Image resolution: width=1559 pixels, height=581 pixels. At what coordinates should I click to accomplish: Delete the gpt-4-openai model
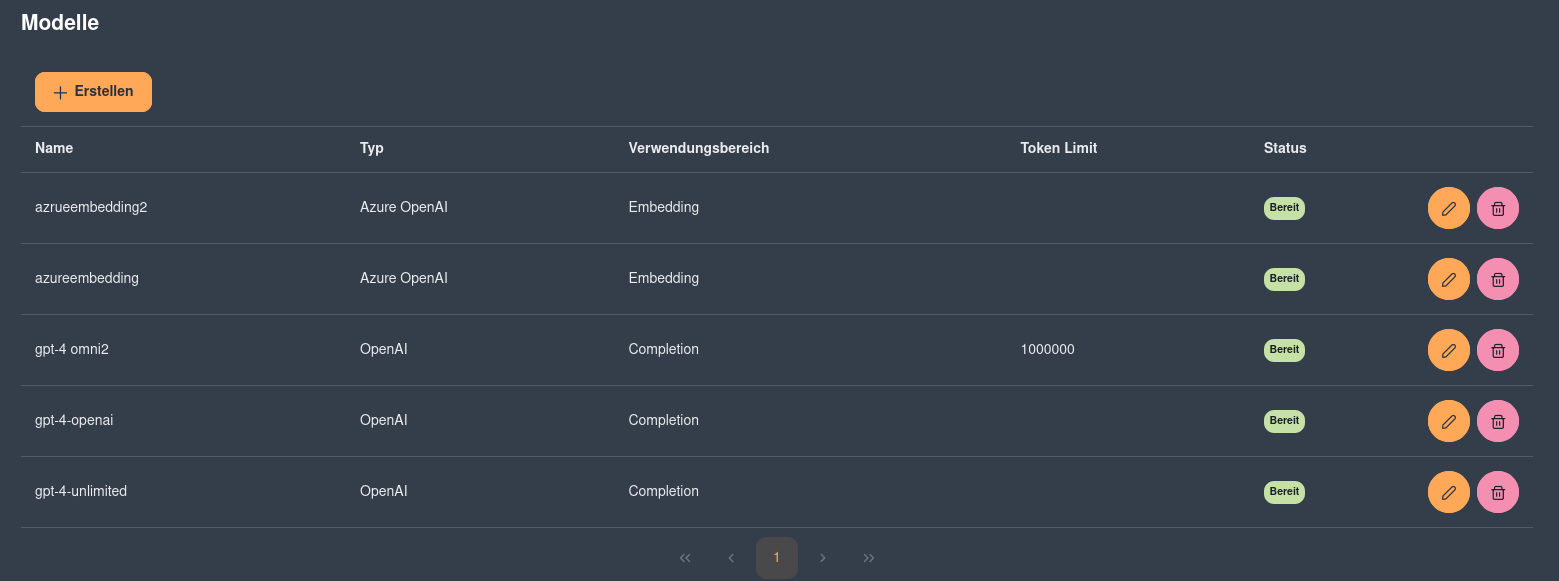(1498, 421)
